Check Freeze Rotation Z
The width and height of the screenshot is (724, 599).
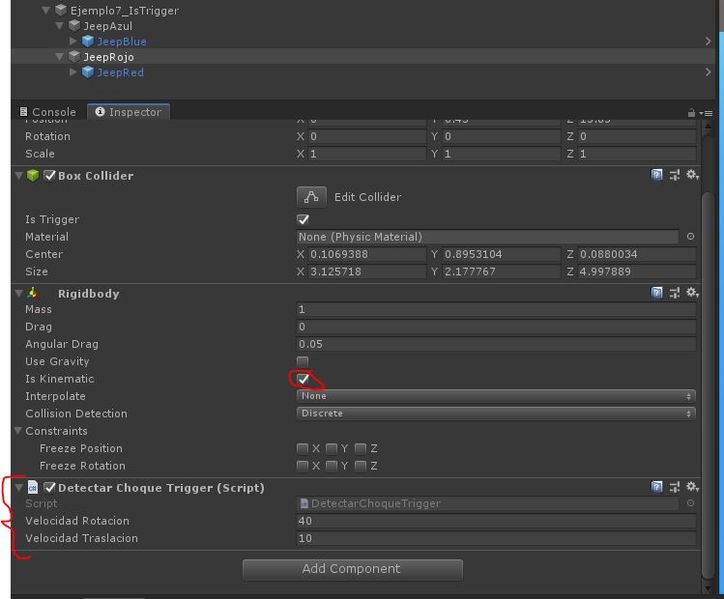[x=361, y=466]
